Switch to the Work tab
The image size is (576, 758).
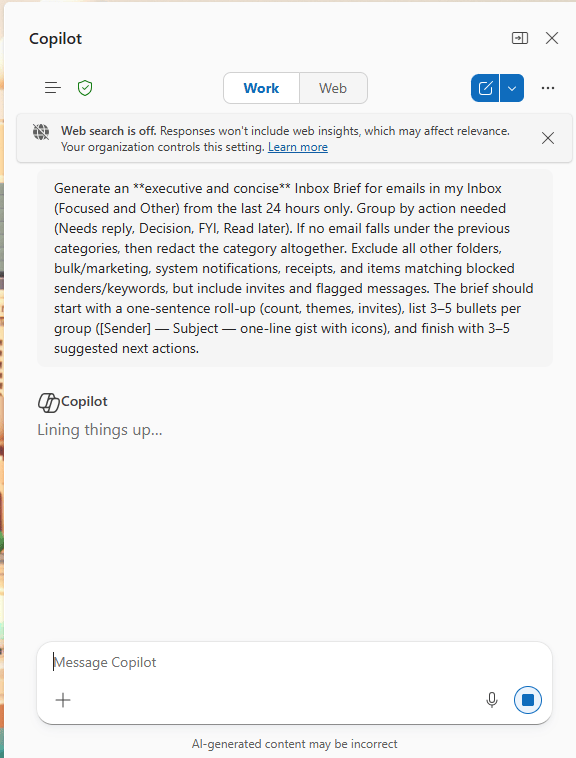(x=261, y=88)
